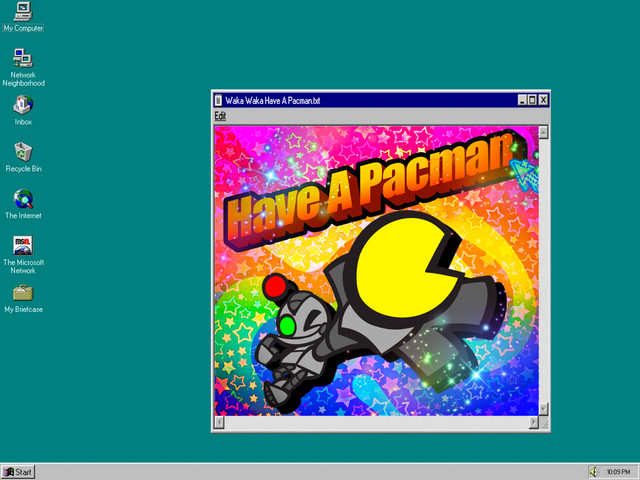Minimize the Waka Waka Have A Pacman window
640x480 pixels.
pos(522,100)
